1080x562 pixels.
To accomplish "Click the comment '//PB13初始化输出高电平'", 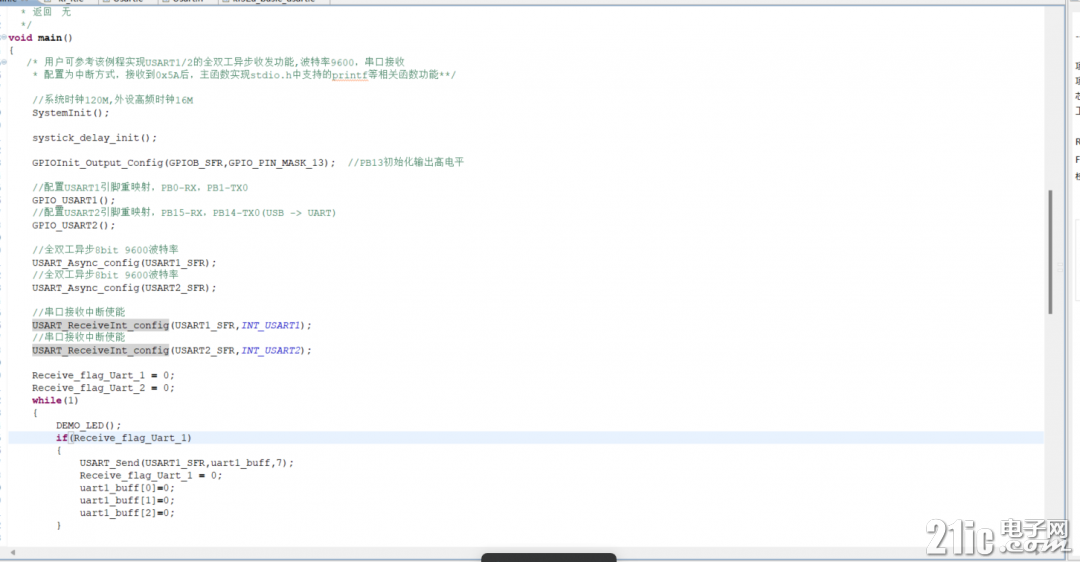I will pyautogui.click(x=406, y=163).
